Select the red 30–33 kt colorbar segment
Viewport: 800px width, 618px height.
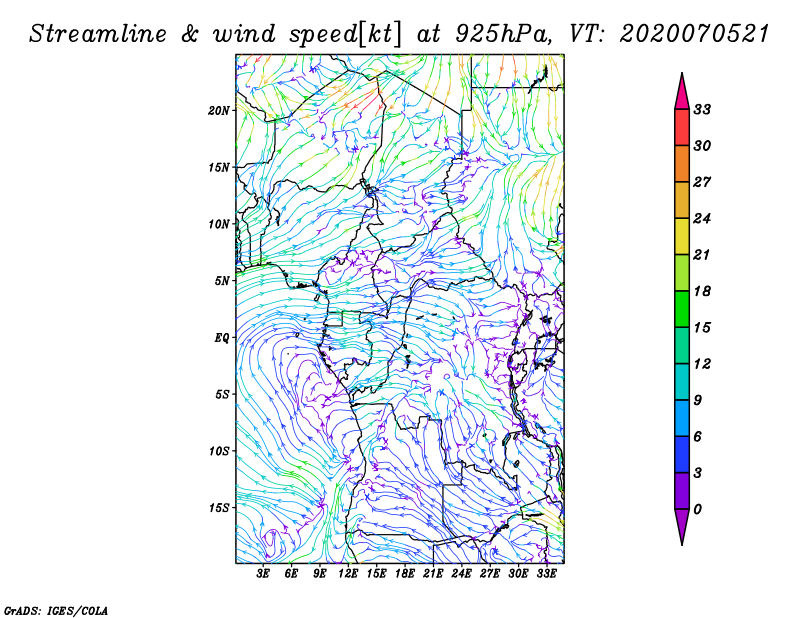pos(682,128)
